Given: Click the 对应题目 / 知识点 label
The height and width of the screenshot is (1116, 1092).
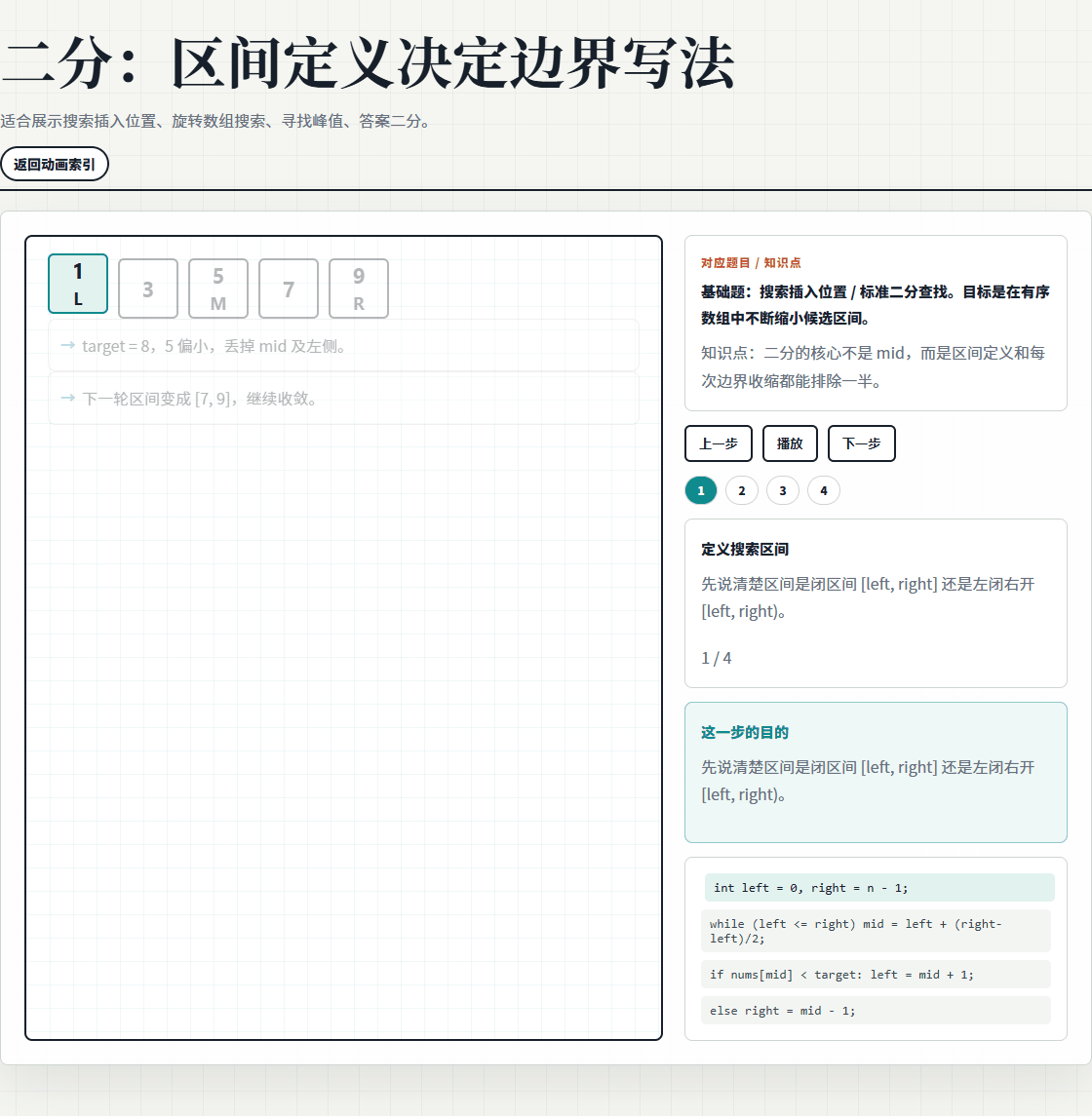Looking at the screenshot, I should [x=751, y=262].
